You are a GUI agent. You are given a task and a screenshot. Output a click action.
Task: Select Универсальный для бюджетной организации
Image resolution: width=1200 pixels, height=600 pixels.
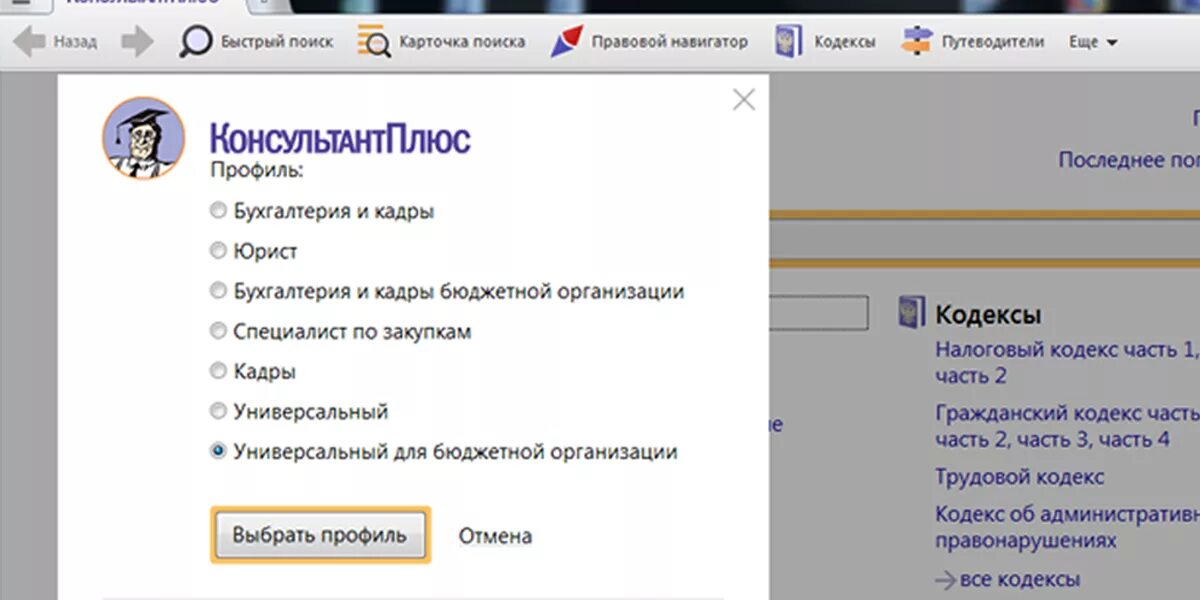tap(218, 451)
